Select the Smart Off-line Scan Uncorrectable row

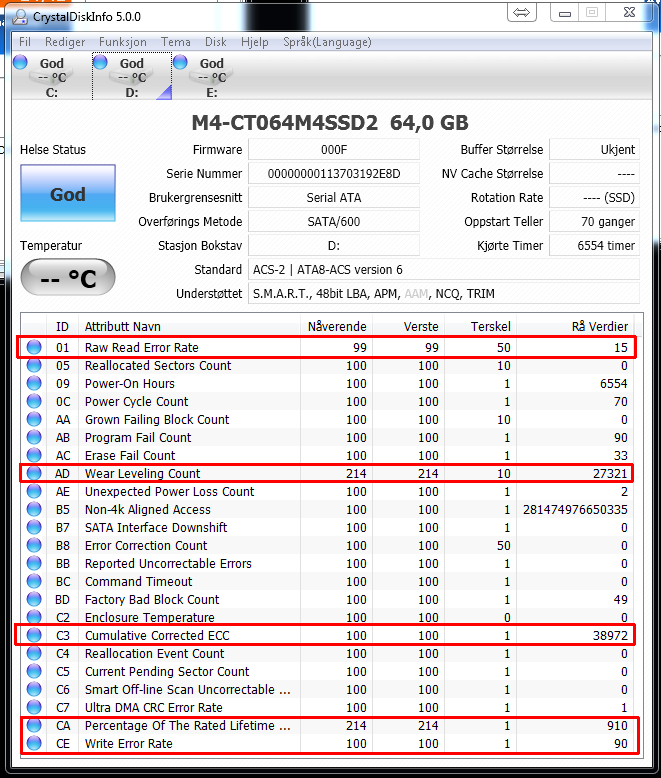[328, 689]
